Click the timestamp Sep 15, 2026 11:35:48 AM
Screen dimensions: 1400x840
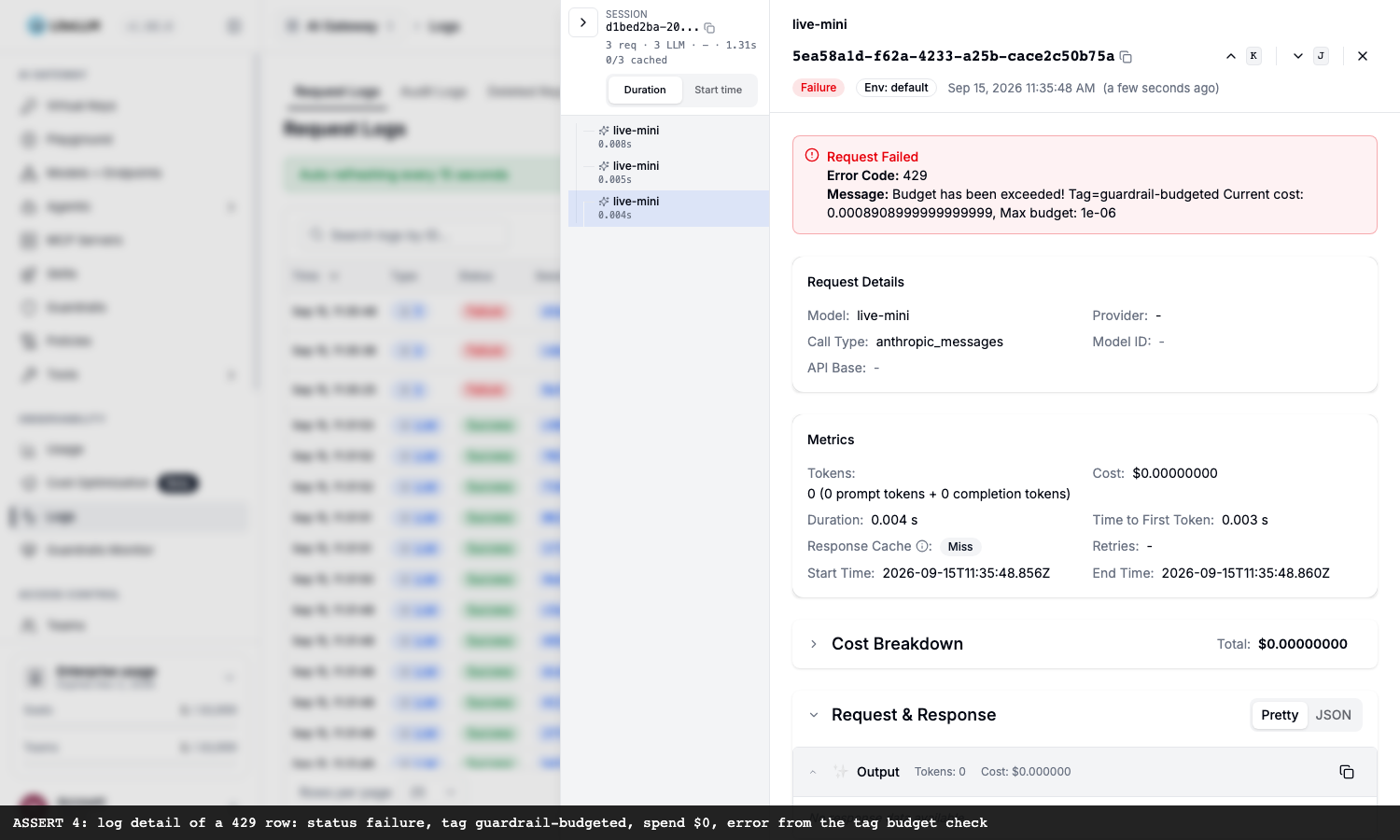click(x=1021, y=88)
